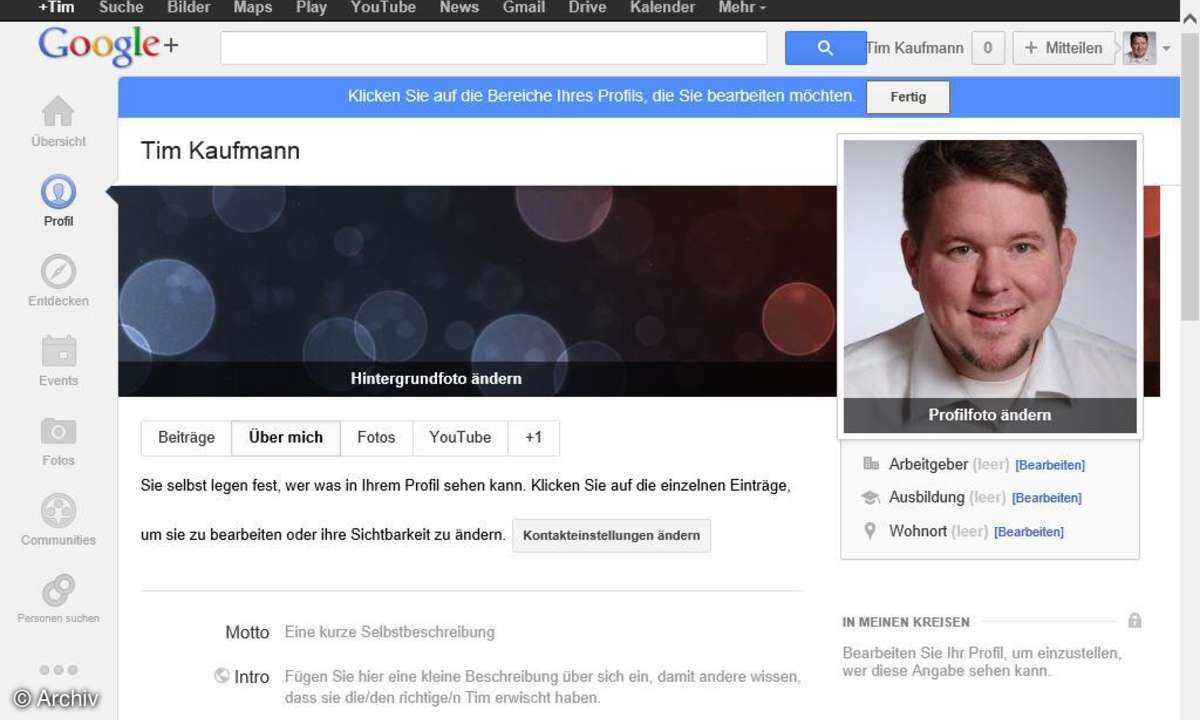The height and width of the screenshot is (720, 1200).
Task: Switch to the YouTube profile tab
Action: pos(460,438)
